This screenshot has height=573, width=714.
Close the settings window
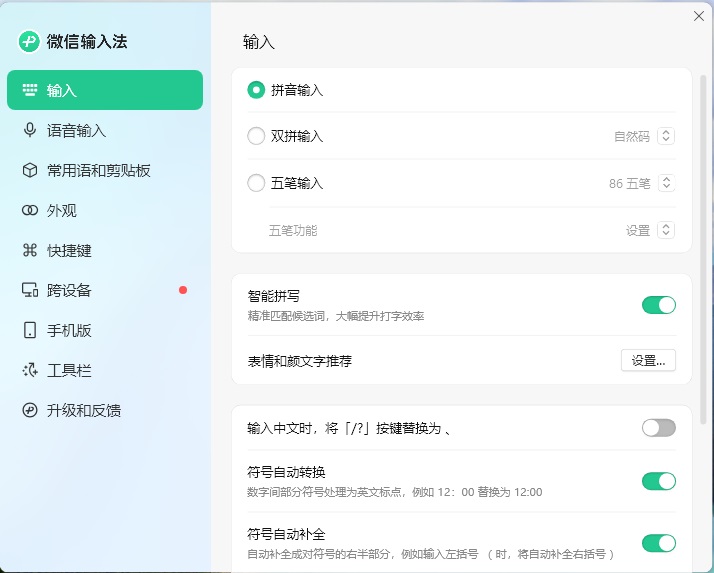(699, 16)
